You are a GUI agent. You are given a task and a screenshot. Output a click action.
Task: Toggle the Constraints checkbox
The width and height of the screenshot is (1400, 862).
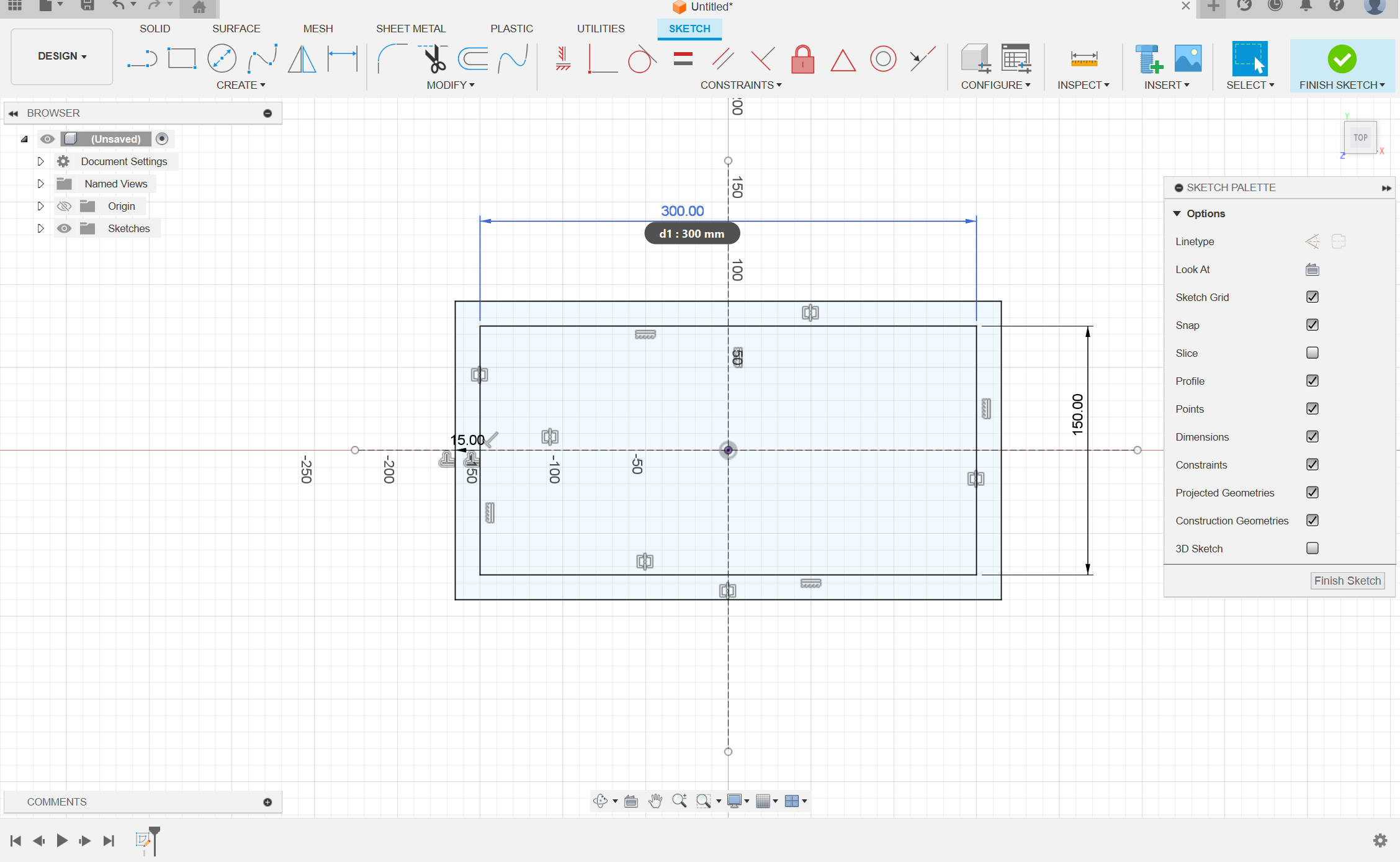click(x=1312, y=464)
